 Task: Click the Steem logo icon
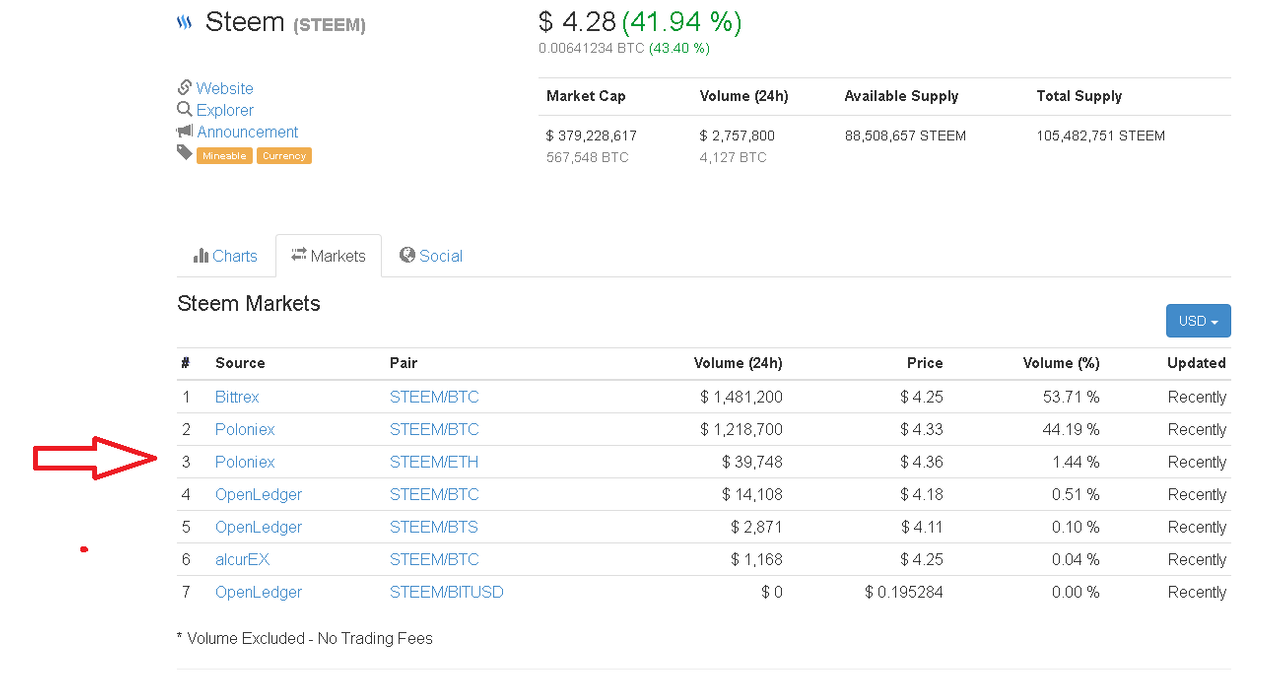tap(184, 22)
